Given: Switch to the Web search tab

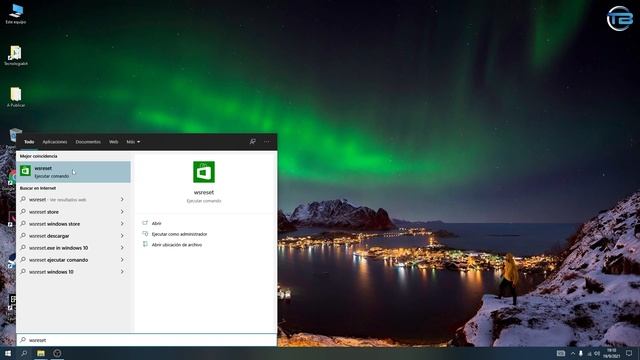Looking at the screenshot, I should tap(113, 142).
